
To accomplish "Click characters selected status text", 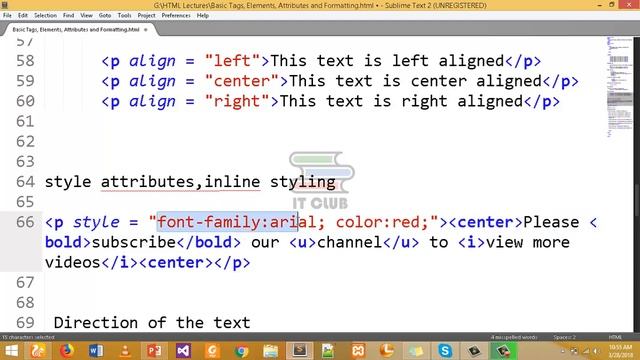I will [28, 337].
